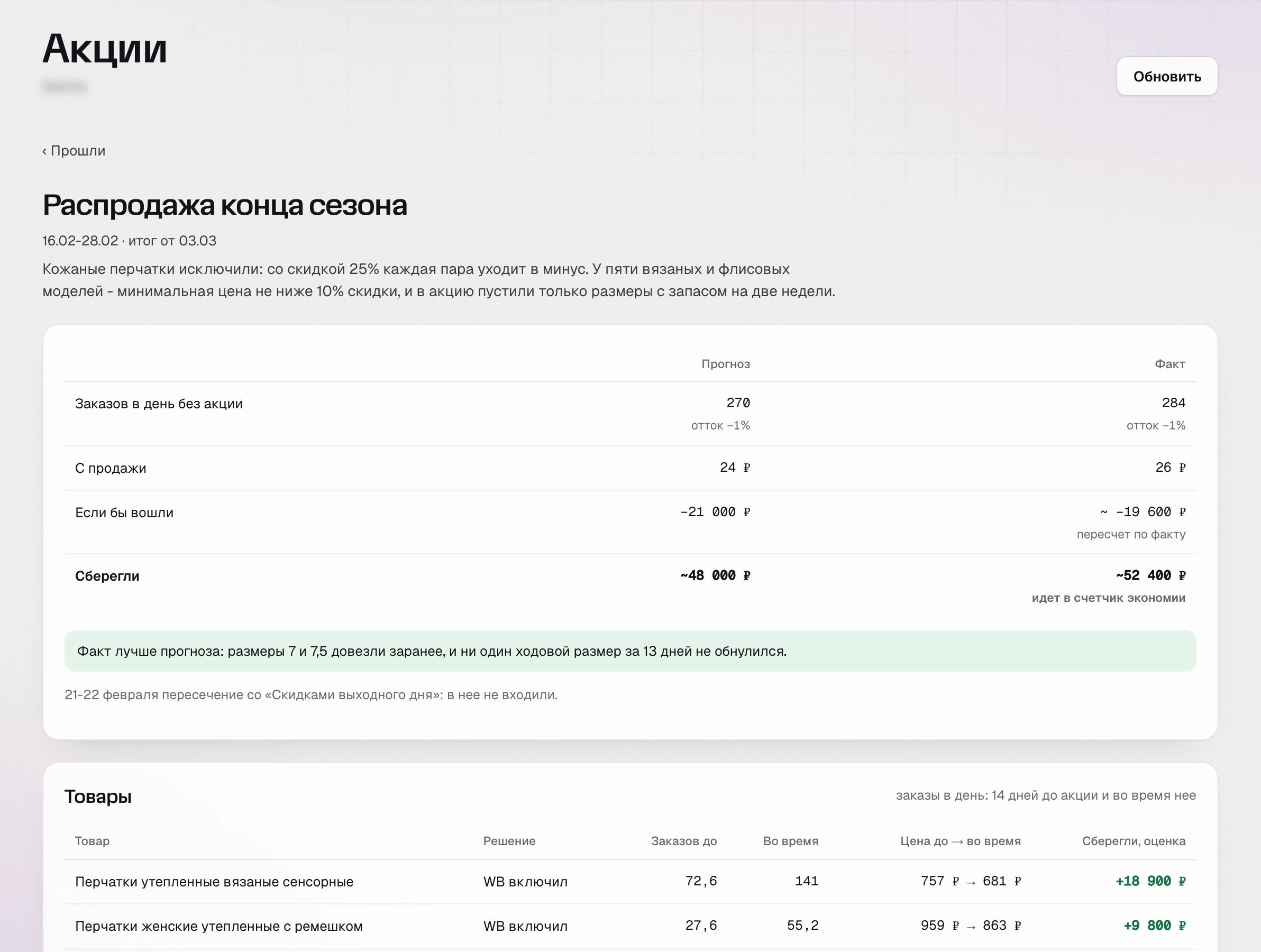Click during-promo value 55,2
The image size is (1261, 952).
(x=802, y=926)
